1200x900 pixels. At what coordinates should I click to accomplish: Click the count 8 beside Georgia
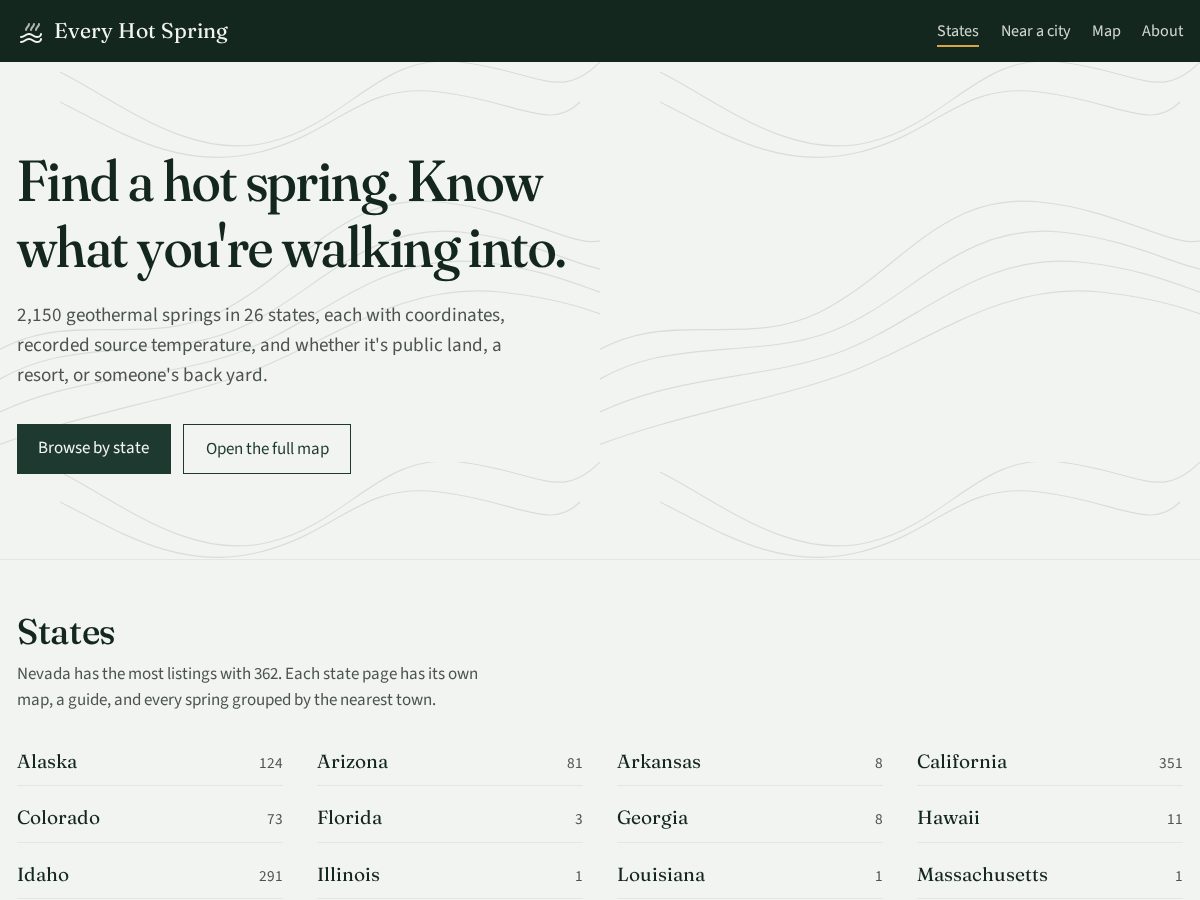(x=879, y=819)
